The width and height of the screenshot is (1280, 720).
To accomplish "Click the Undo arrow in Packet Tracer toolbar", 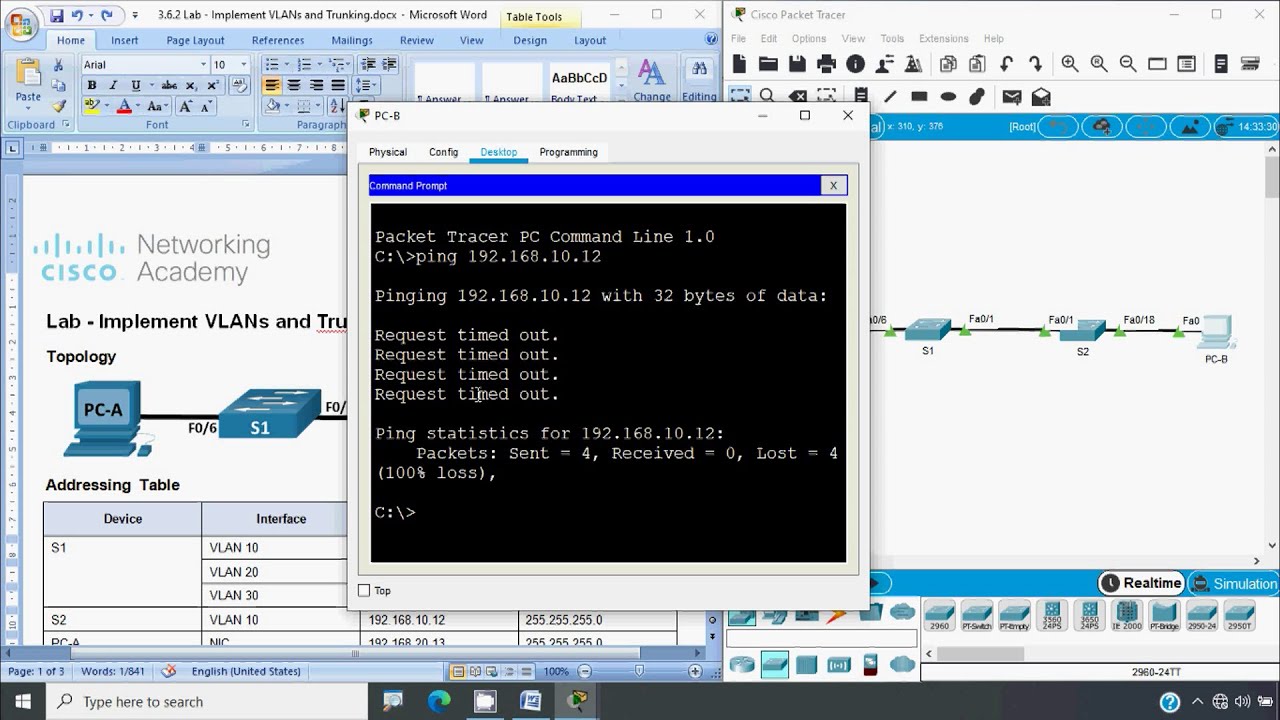I will 1006,64.
